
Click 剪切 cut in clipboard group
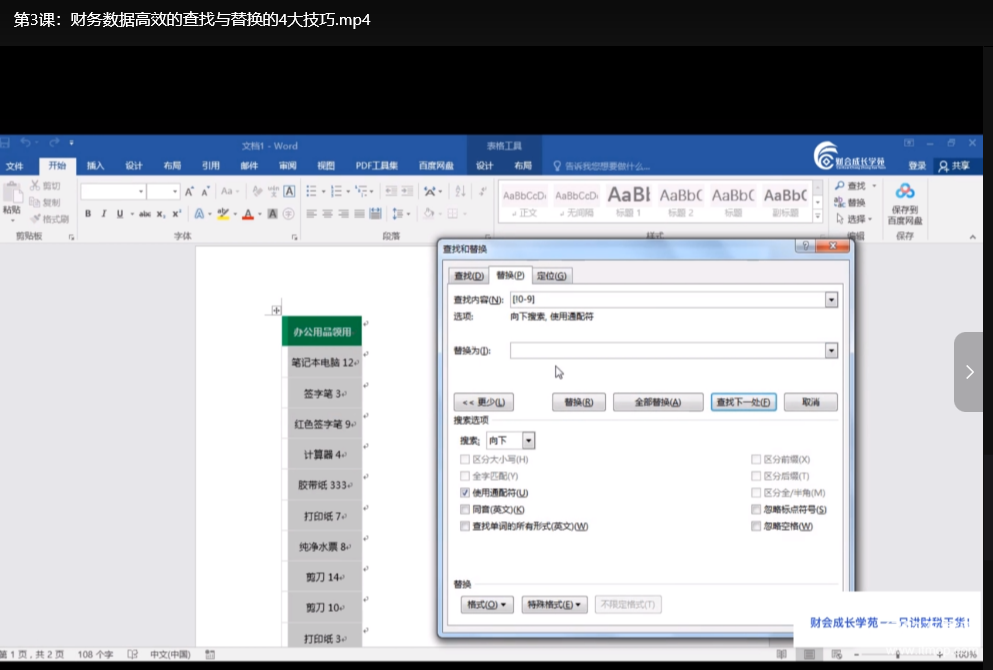[46, 186]
